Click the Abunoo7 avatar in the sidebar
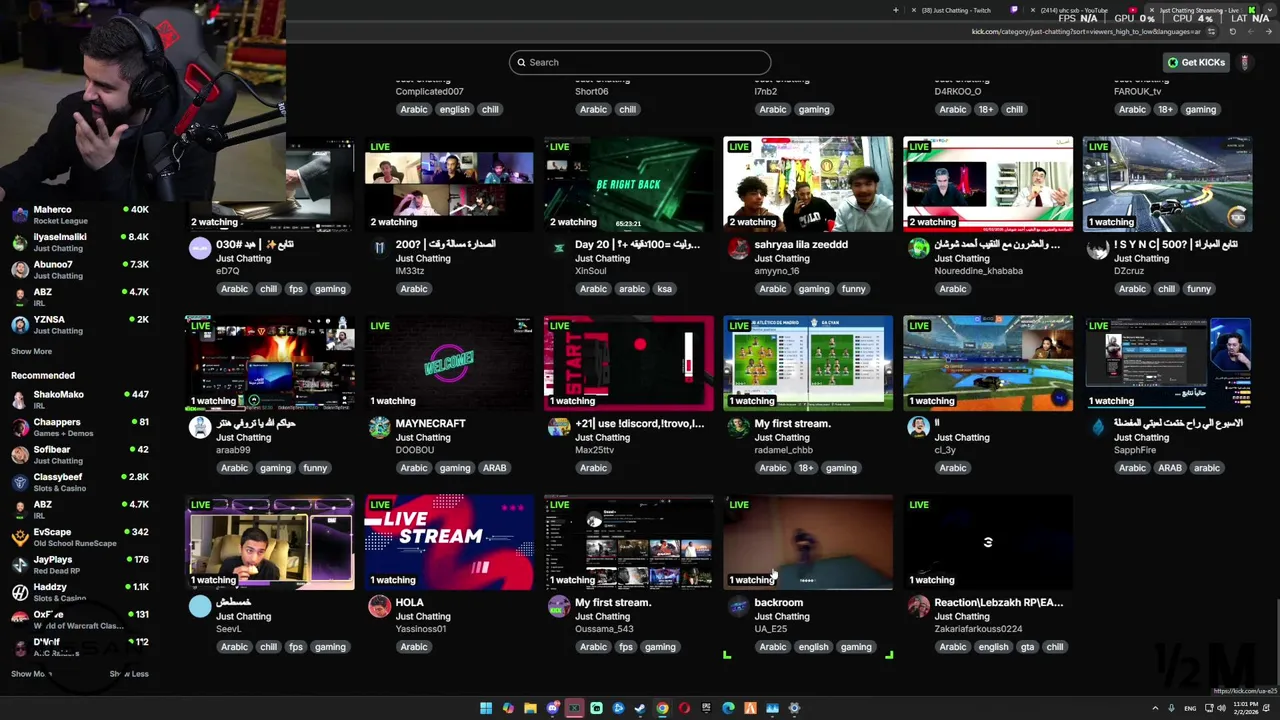Image resolution: width=1280 pixels, height=720 pixels. 19,270
